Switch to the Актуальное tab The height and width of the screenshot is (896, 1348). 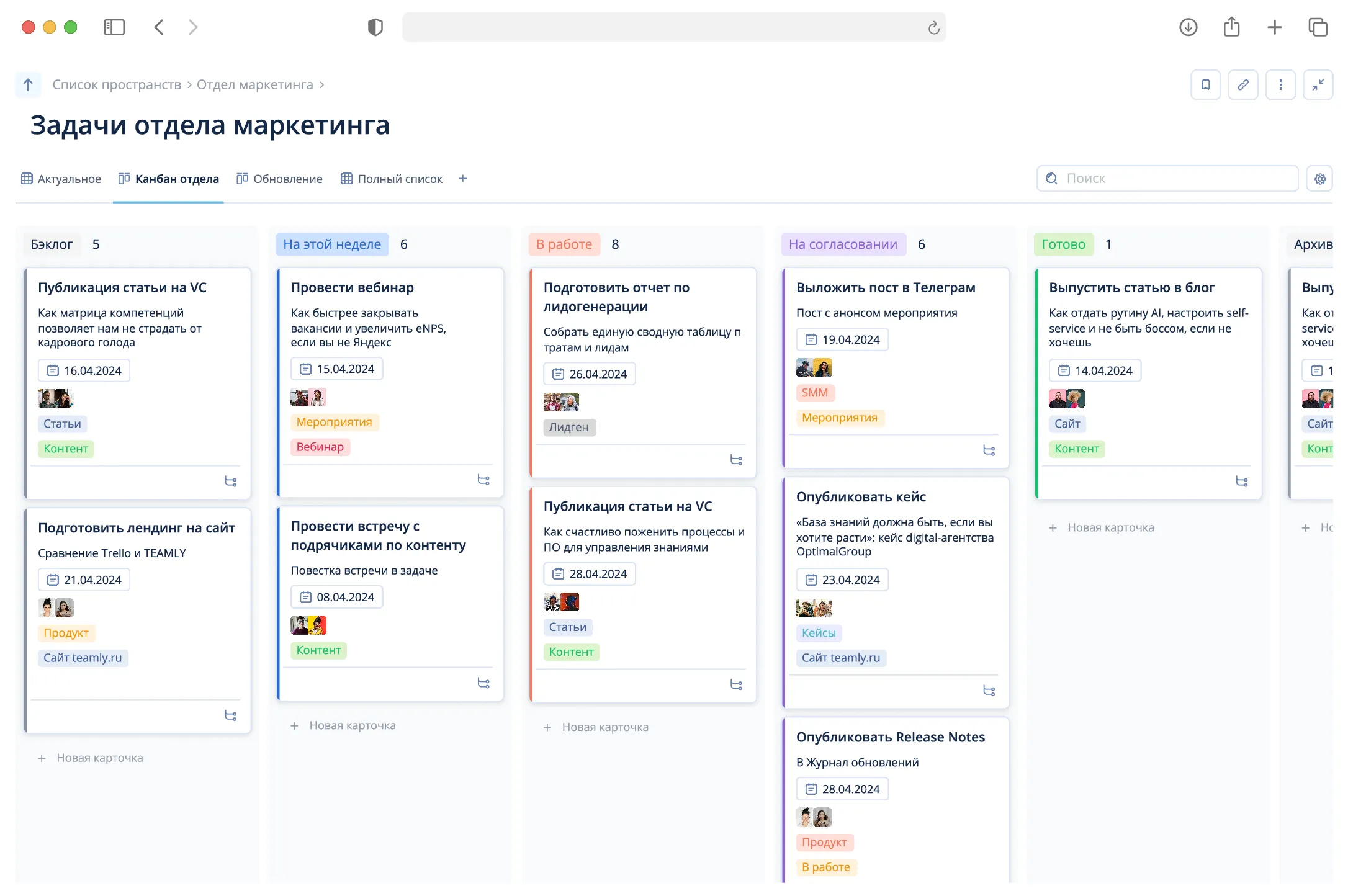(x=61, y=179)
